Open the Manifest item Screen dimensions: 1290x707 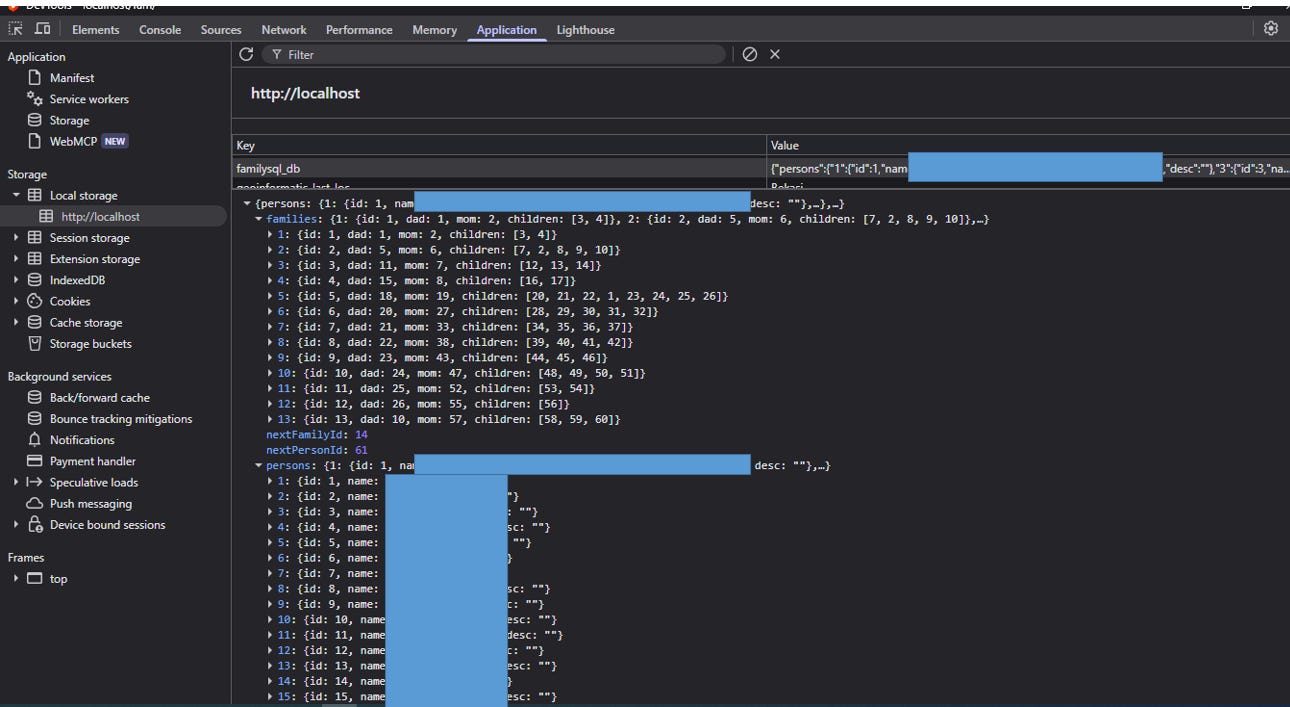tap(72, 78)
